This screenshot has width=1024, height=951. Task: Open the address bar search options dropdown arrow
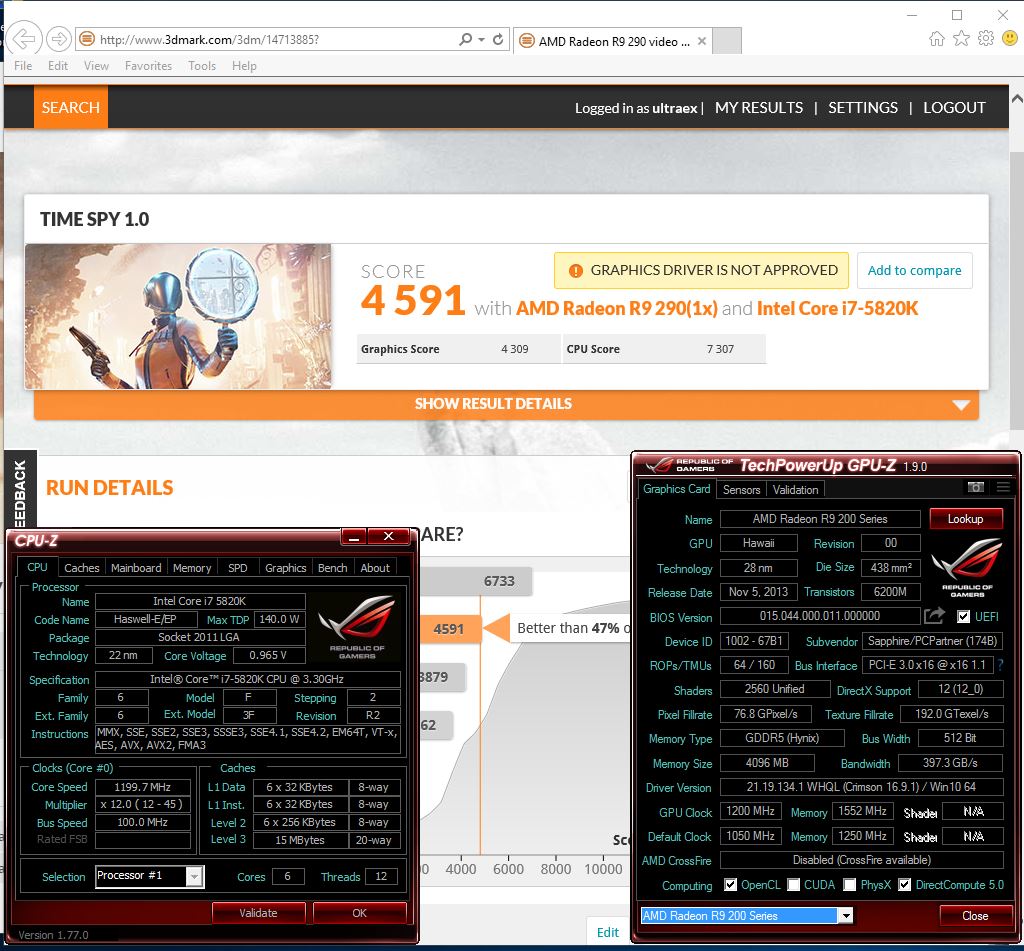[x=481, y=40]
